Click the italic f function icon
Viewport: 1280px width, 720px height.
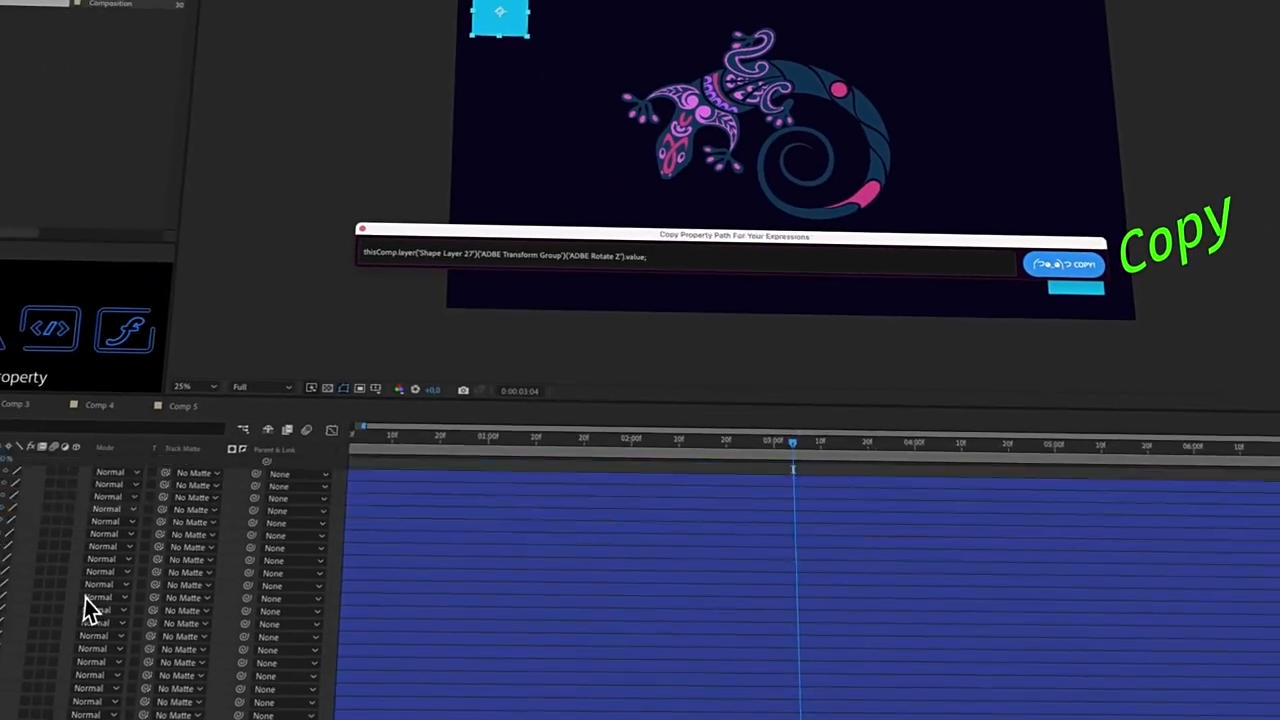pyautogui.click(x=126, y=330)
